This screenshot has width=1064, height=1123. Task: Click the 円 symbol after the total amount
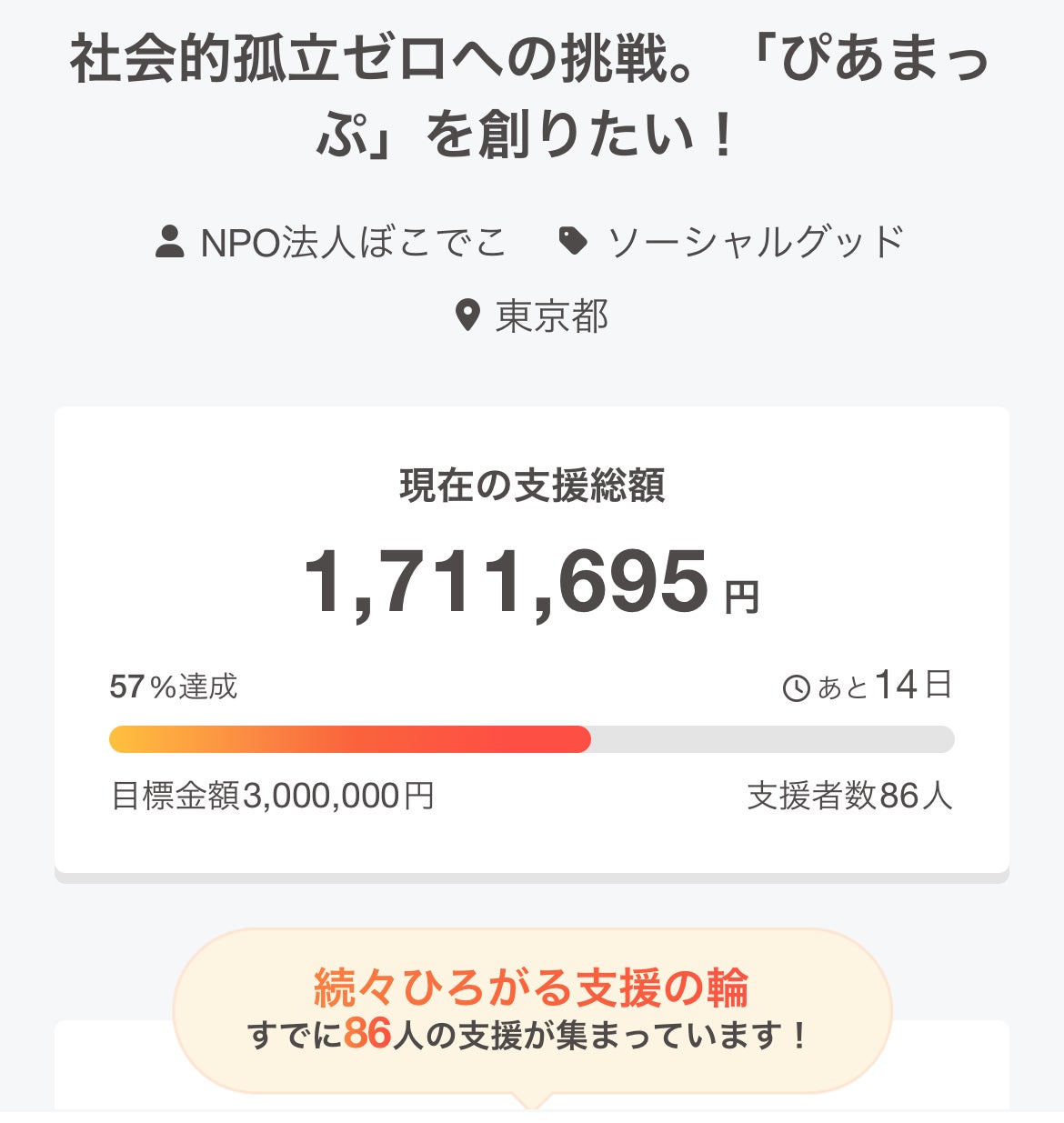point(741,597)
